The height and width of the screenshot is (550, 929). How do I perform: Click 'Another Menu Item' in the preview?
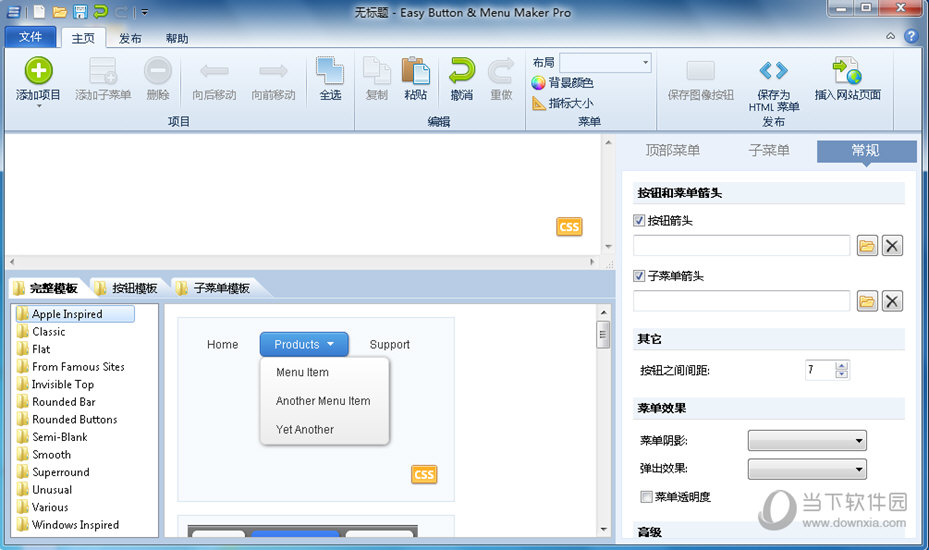click(323, 401)
